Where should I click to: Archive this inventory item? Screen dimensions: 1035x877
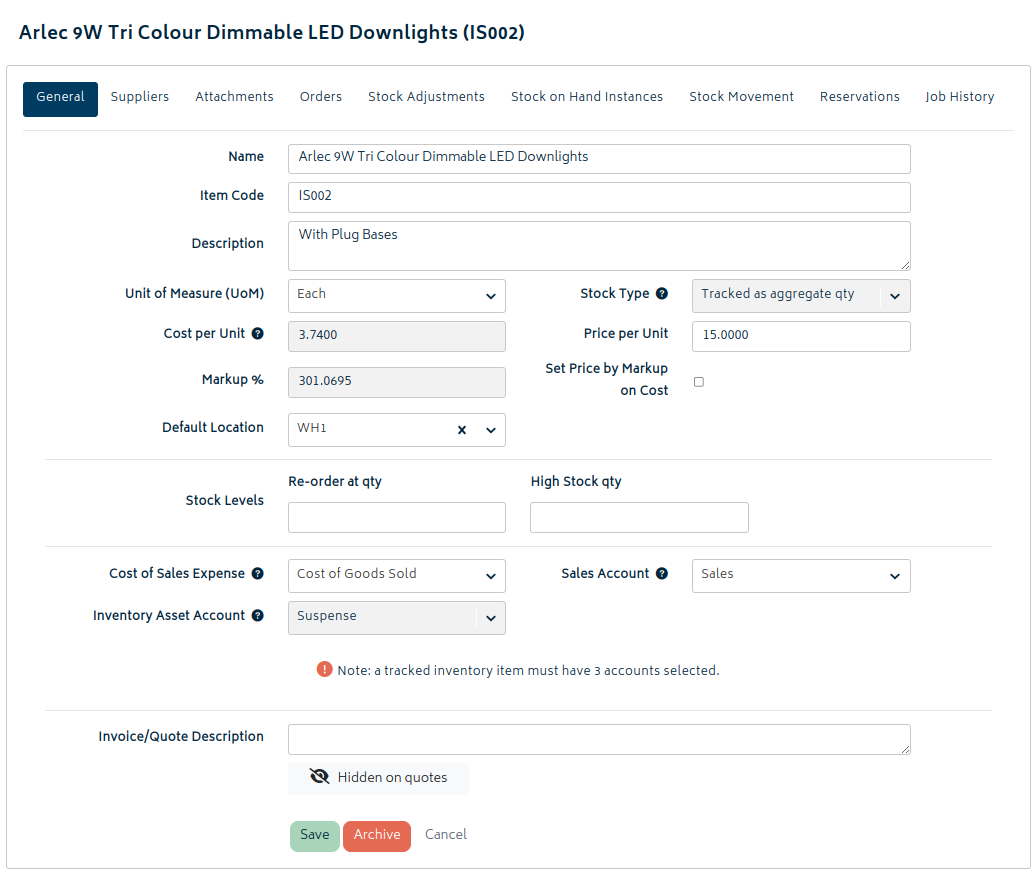tap(377, 836)
